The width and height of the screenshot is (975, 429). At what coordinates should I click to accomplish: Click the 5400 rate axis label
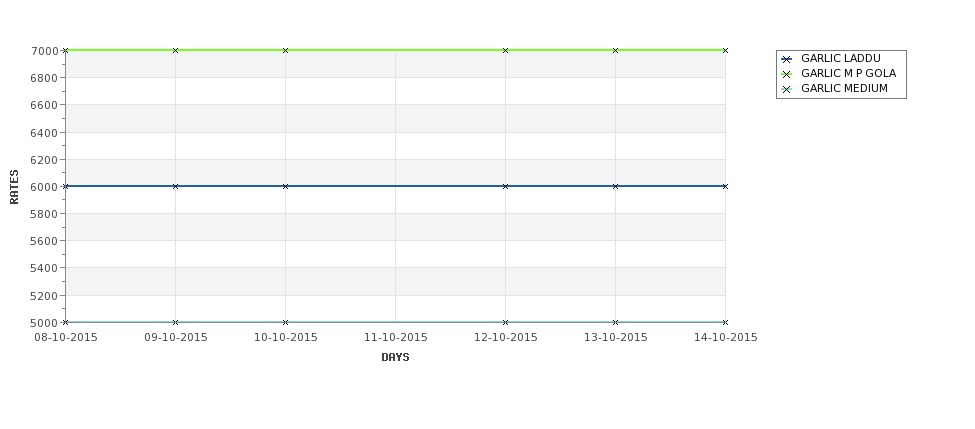click(x=44, y=268)
